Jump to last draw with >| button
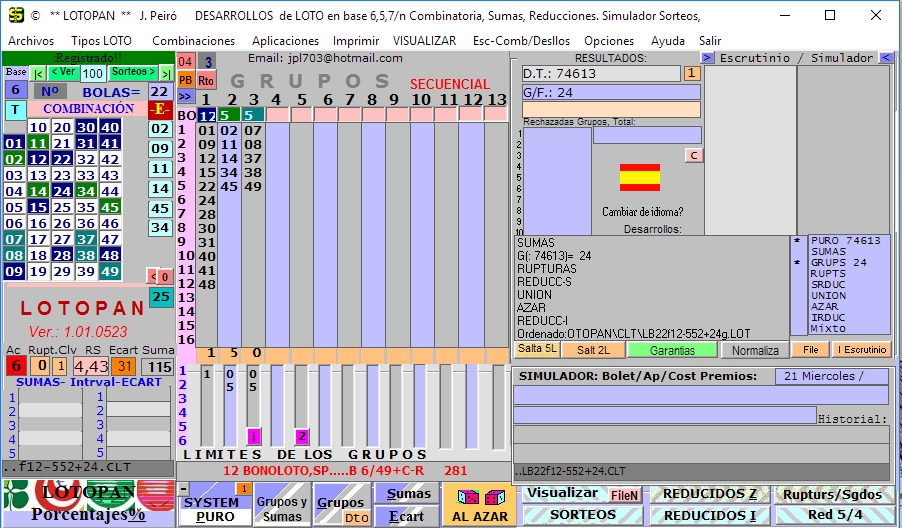This screenshot has width=902, height=528. pos(166,74)
